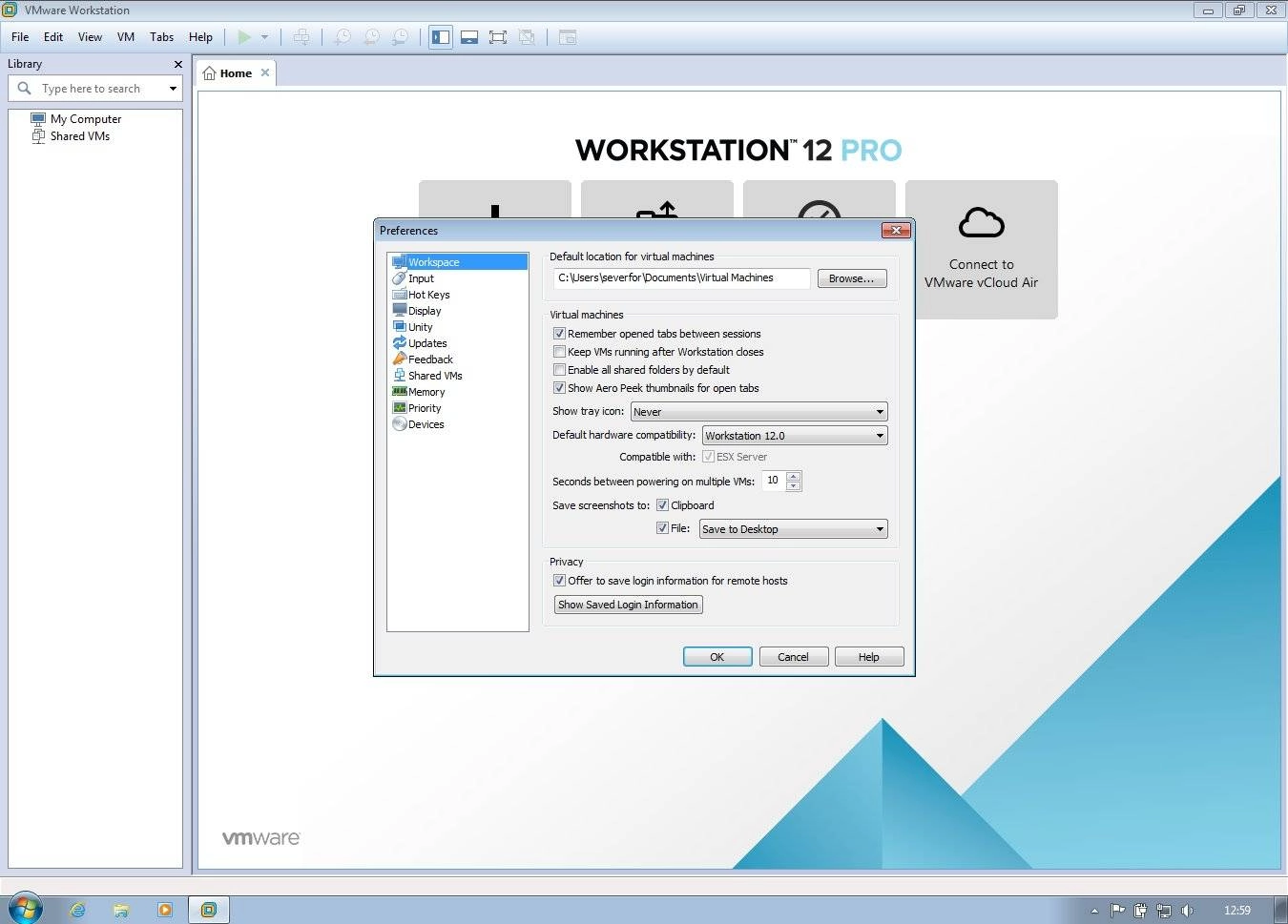Click the Unity mode toolbar icon
The height and width of the screenshot is (924, 1288).
[527, 37]
